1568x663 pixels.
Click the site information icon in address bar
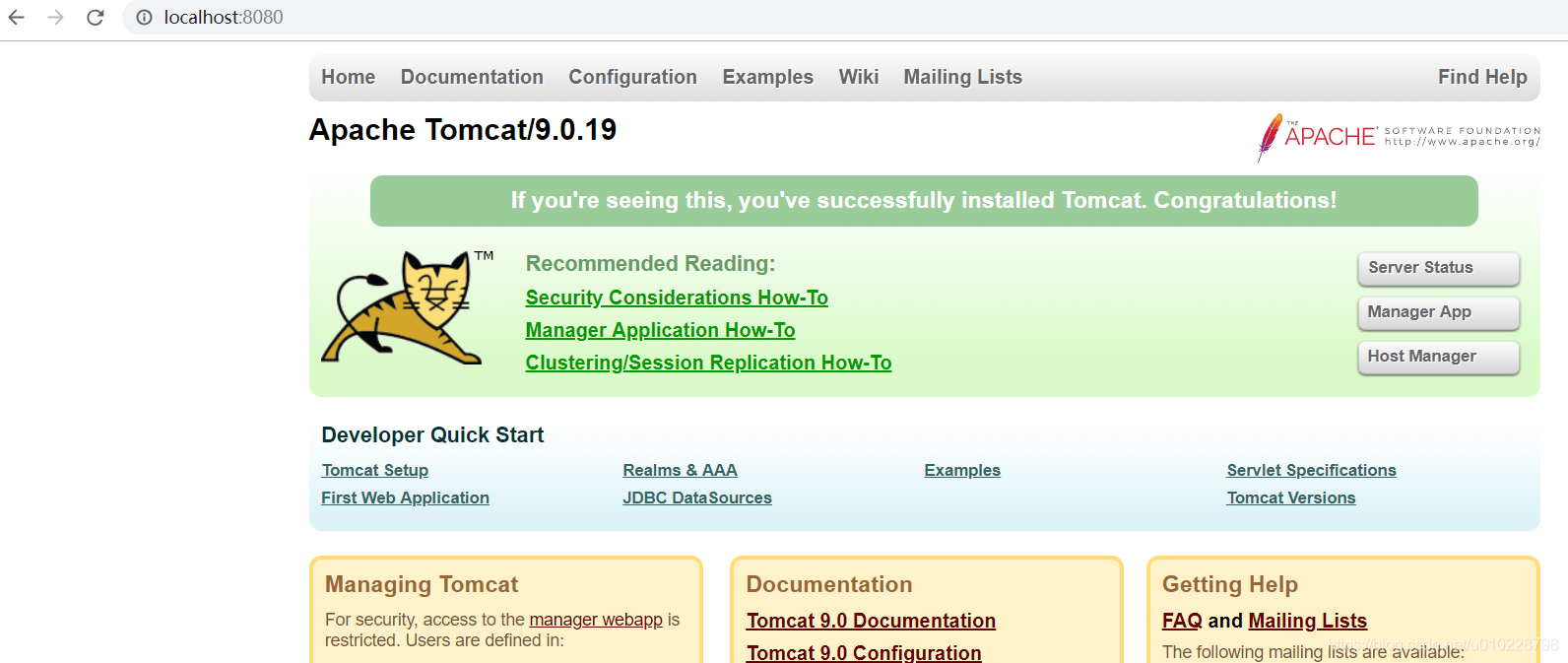pos(144,17)
